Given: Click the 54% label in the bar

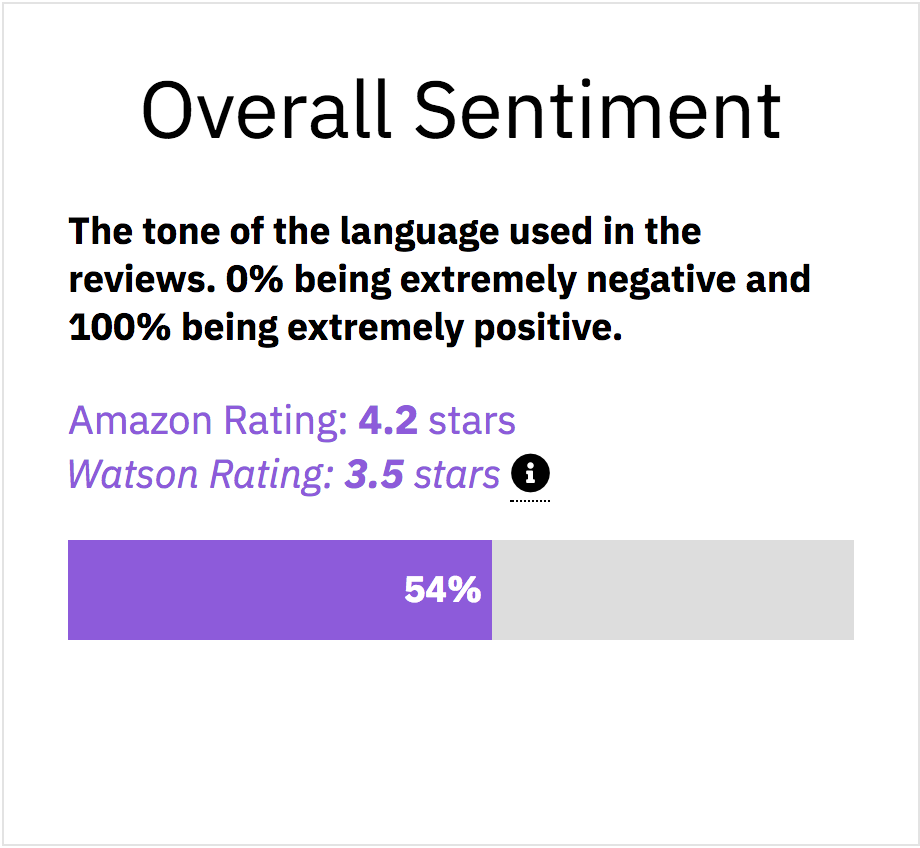Looking at the screenshot, I should pos(442,590).
